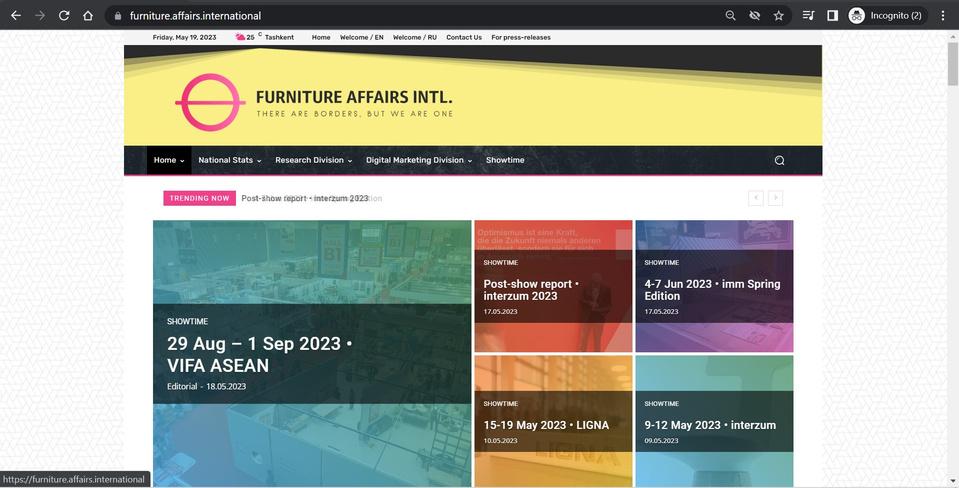This screenshot has width=959, height=488.
Task: Click the page vertical scrollbar thumb
Action: [953, 64]
